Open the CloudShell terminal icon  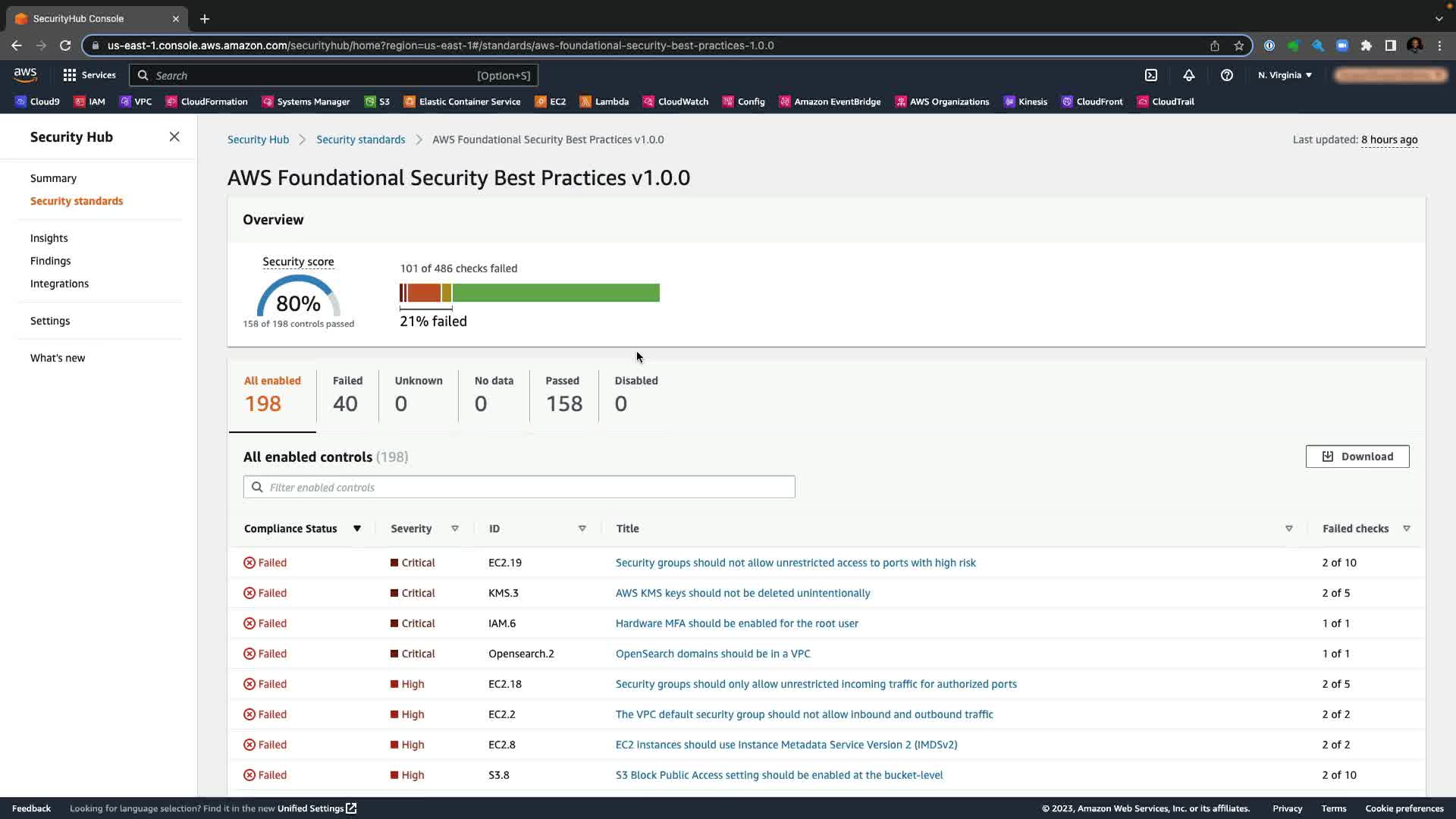pos(1151,75)
